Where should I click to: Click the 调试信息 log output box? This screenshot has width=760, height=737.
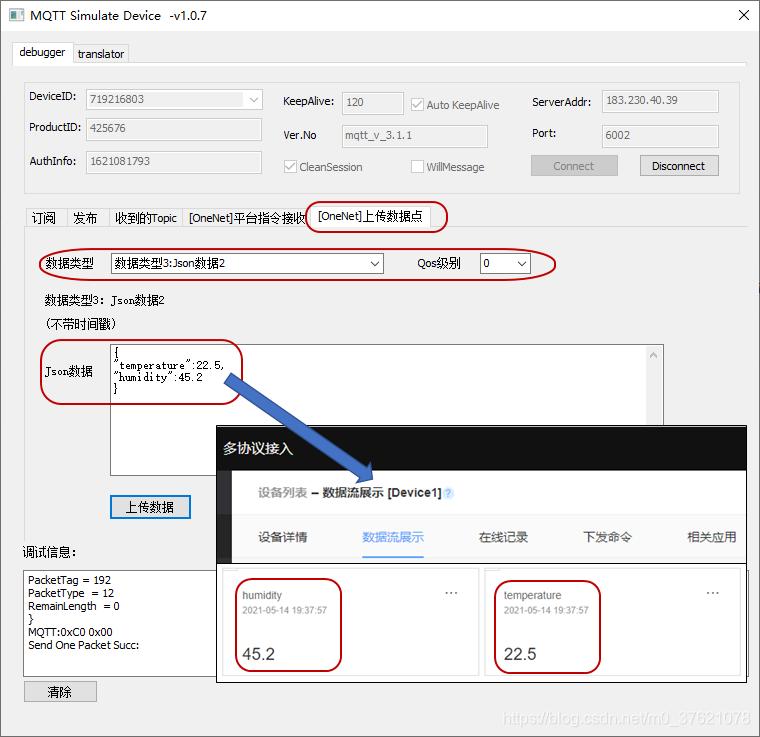pos(119,623)
